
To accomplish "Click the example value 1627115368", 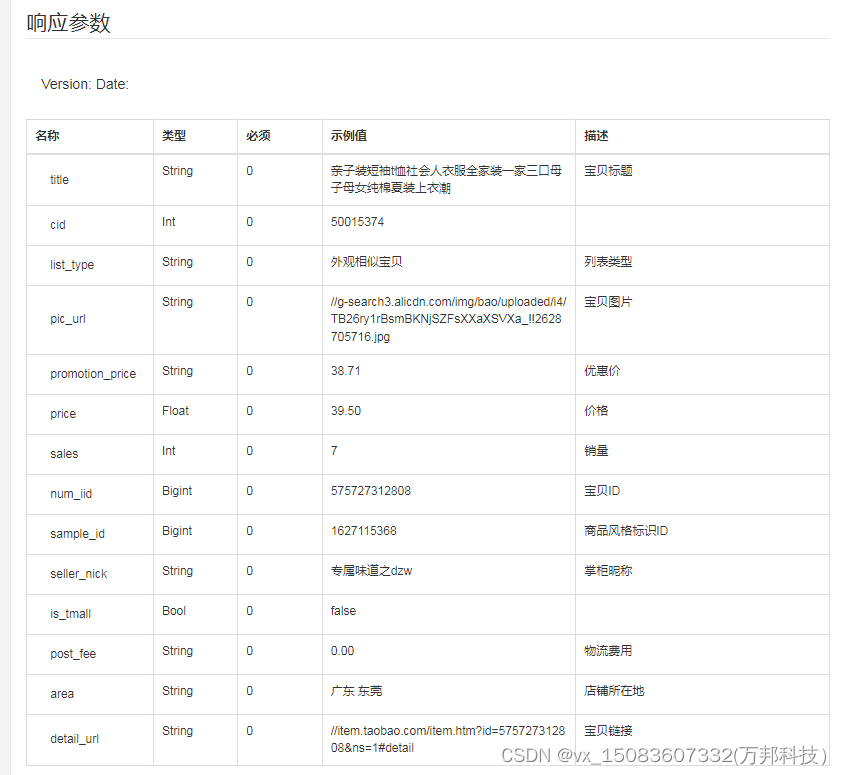I will click(x=364, y=531).
